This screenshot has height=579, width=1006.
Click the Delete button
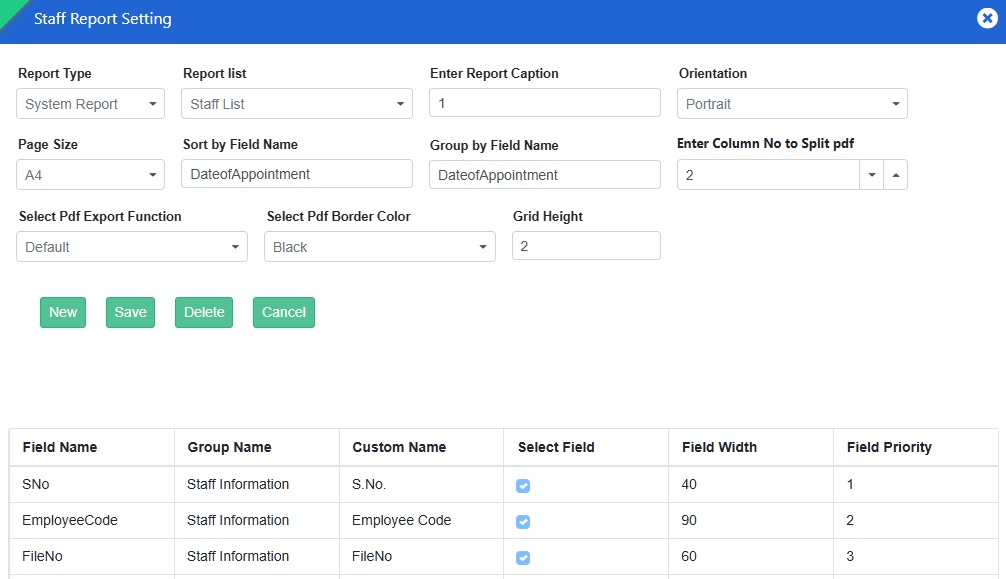[204, 312]
